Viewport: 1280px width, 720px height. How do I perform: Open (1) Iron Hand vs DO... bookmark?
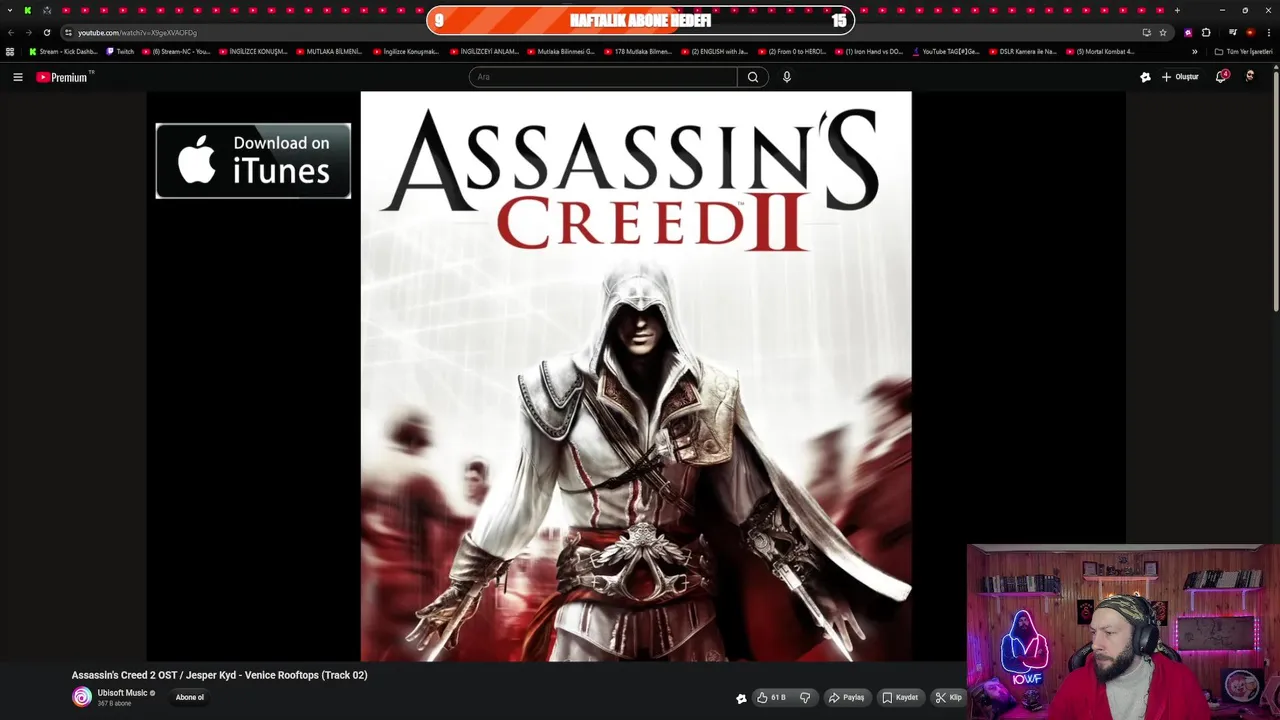tap(868, 51)
